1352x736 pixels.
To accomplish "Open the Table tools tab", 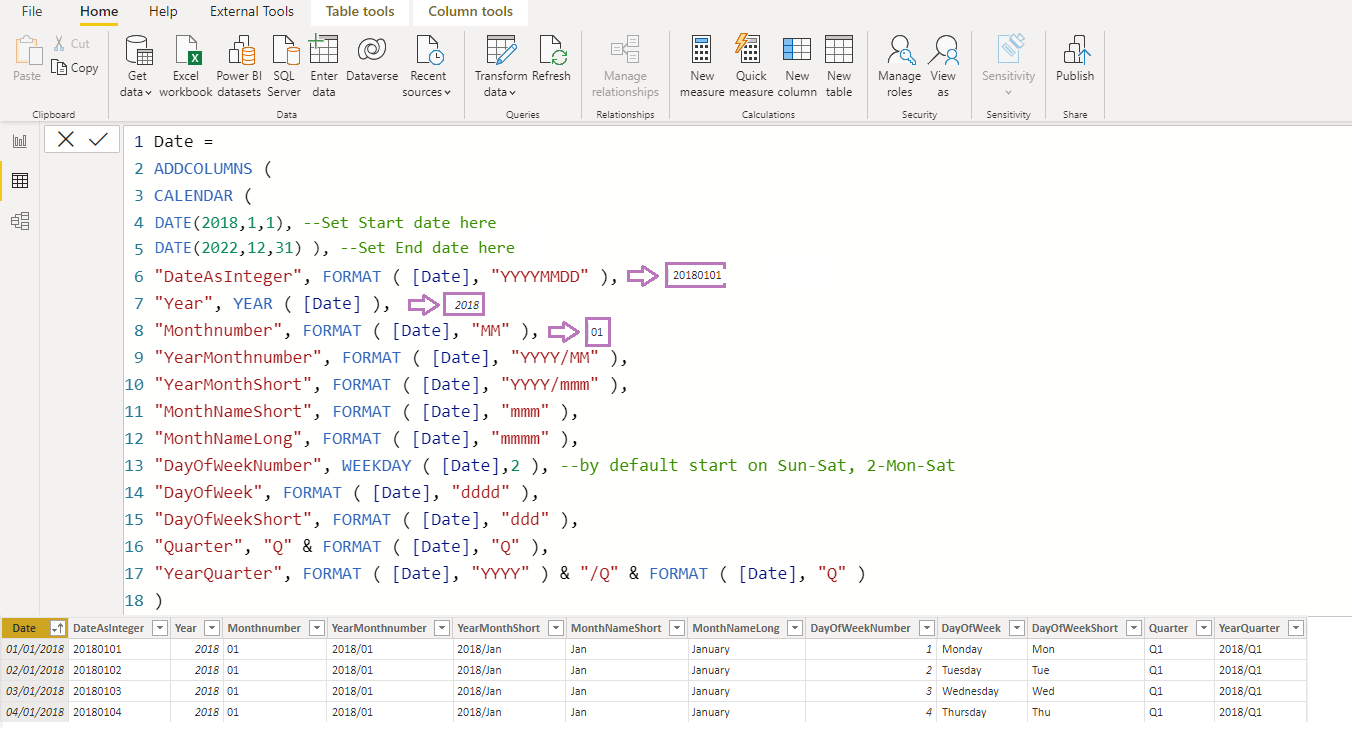I will pos(360,12).
